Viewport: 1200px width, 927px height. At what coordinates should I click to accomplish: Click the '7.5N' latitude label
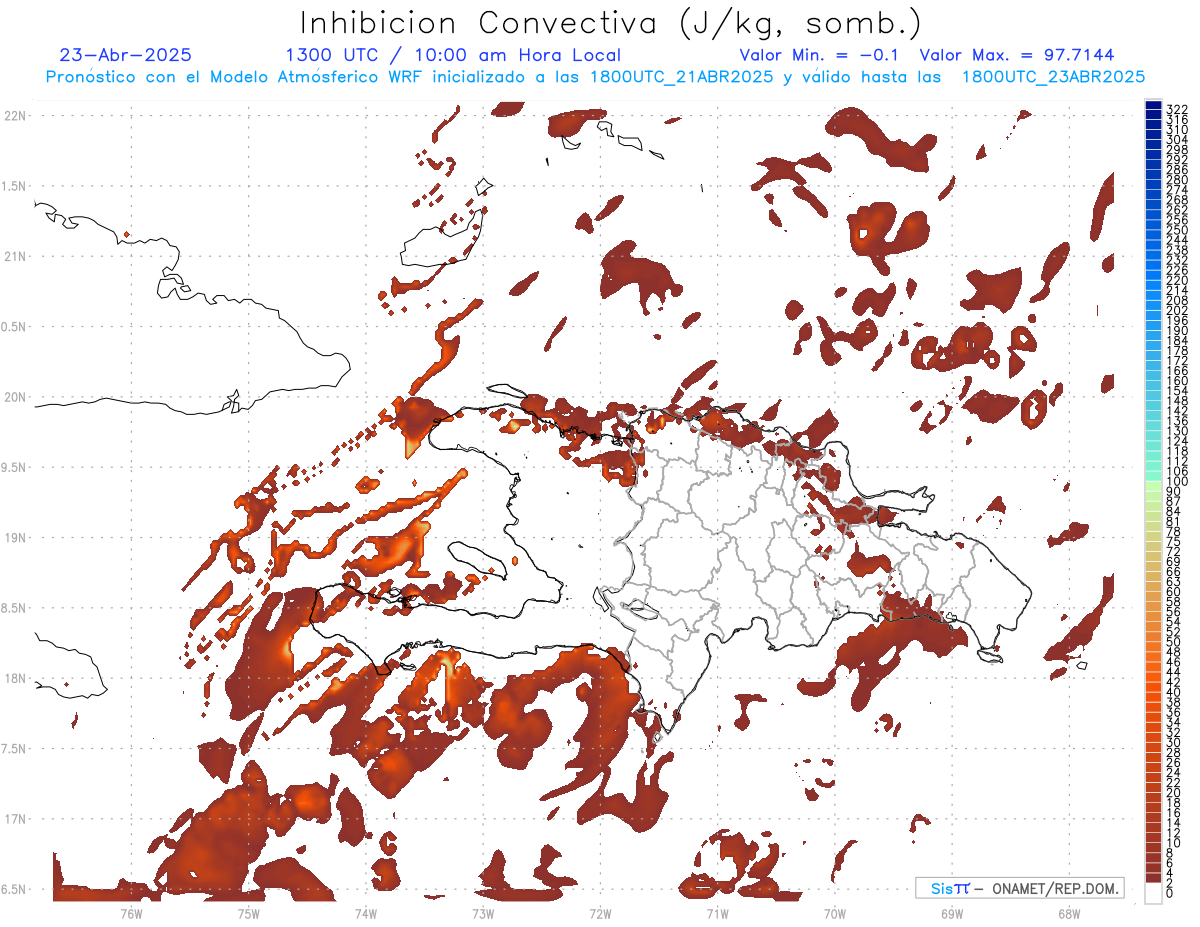point(14,748)
